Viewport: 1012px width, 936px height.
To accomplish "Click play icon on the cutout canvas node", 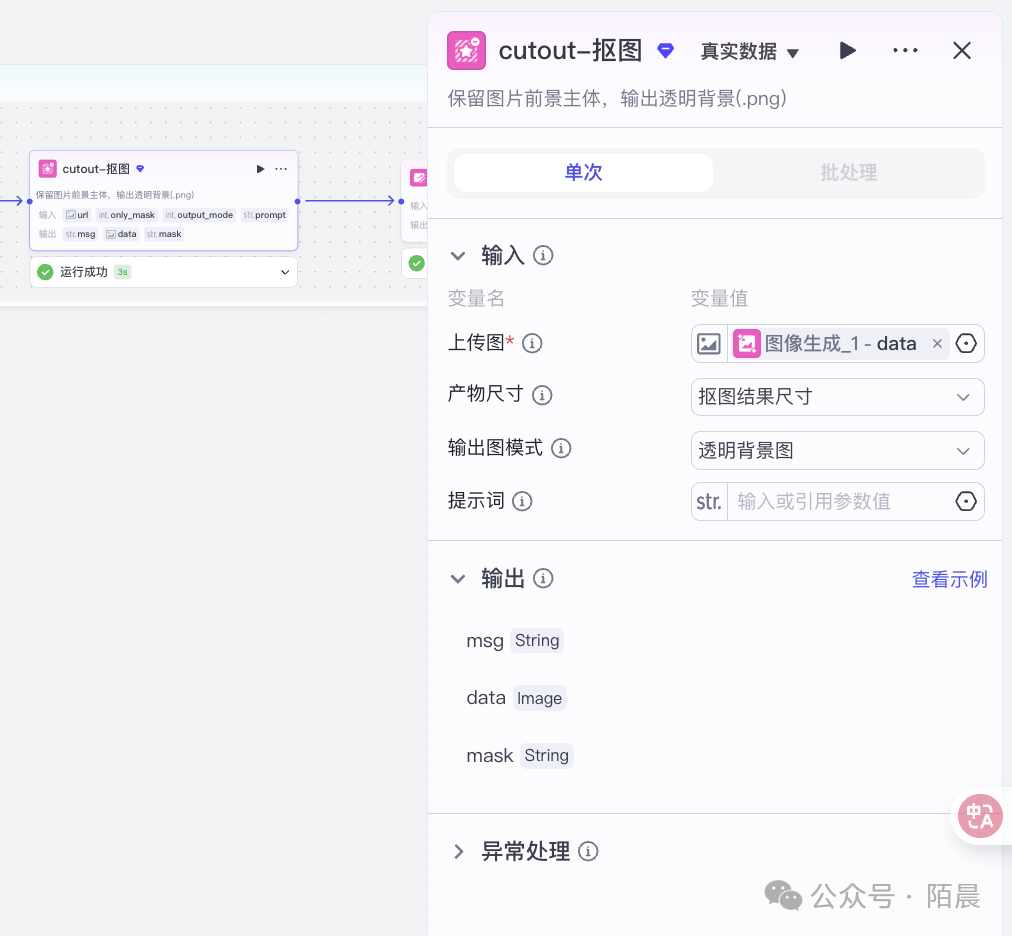I will pos(261,169).
